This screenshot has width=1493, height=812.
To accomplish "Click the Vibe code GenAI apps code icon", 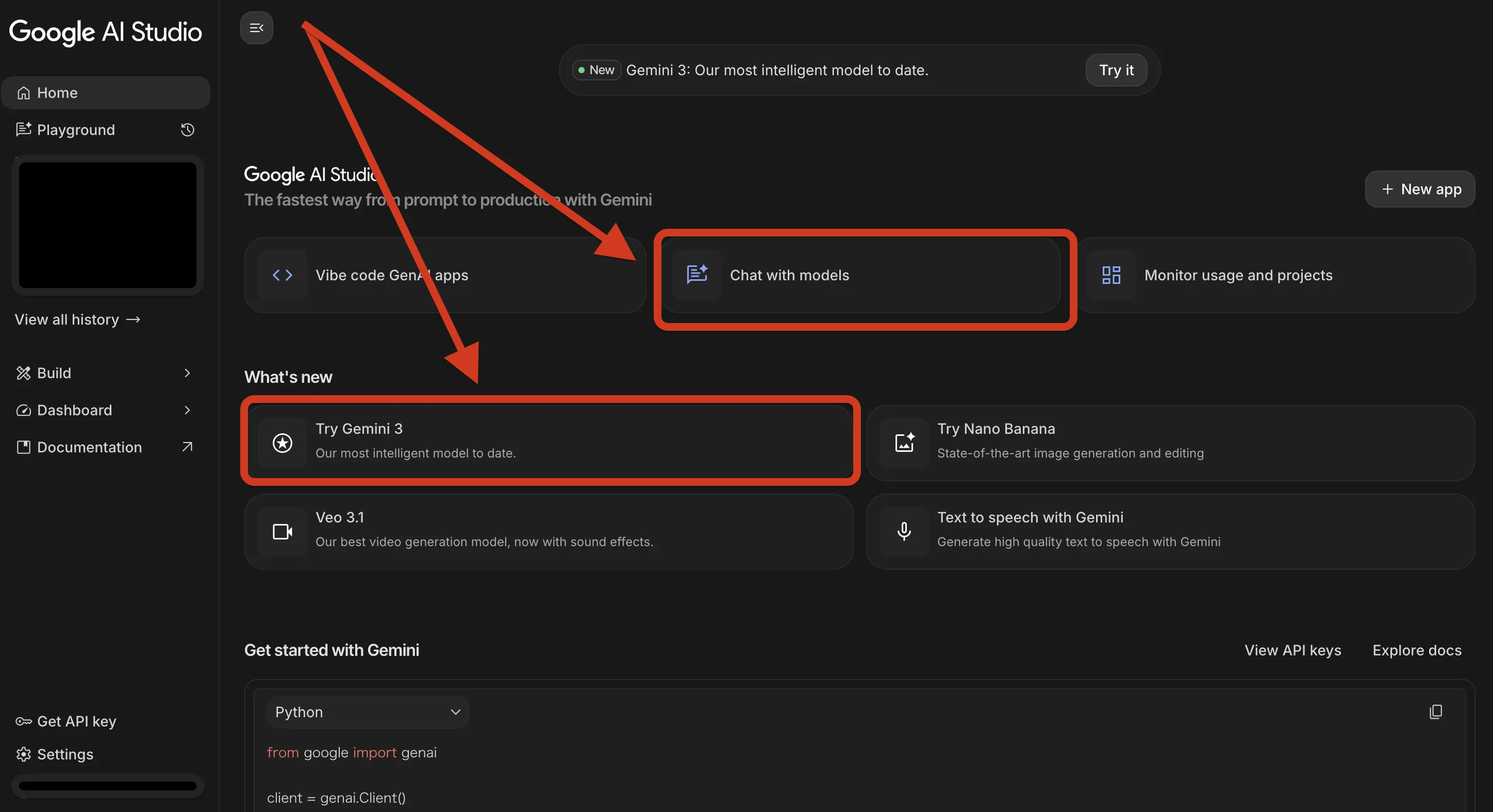I will [283, 275].
